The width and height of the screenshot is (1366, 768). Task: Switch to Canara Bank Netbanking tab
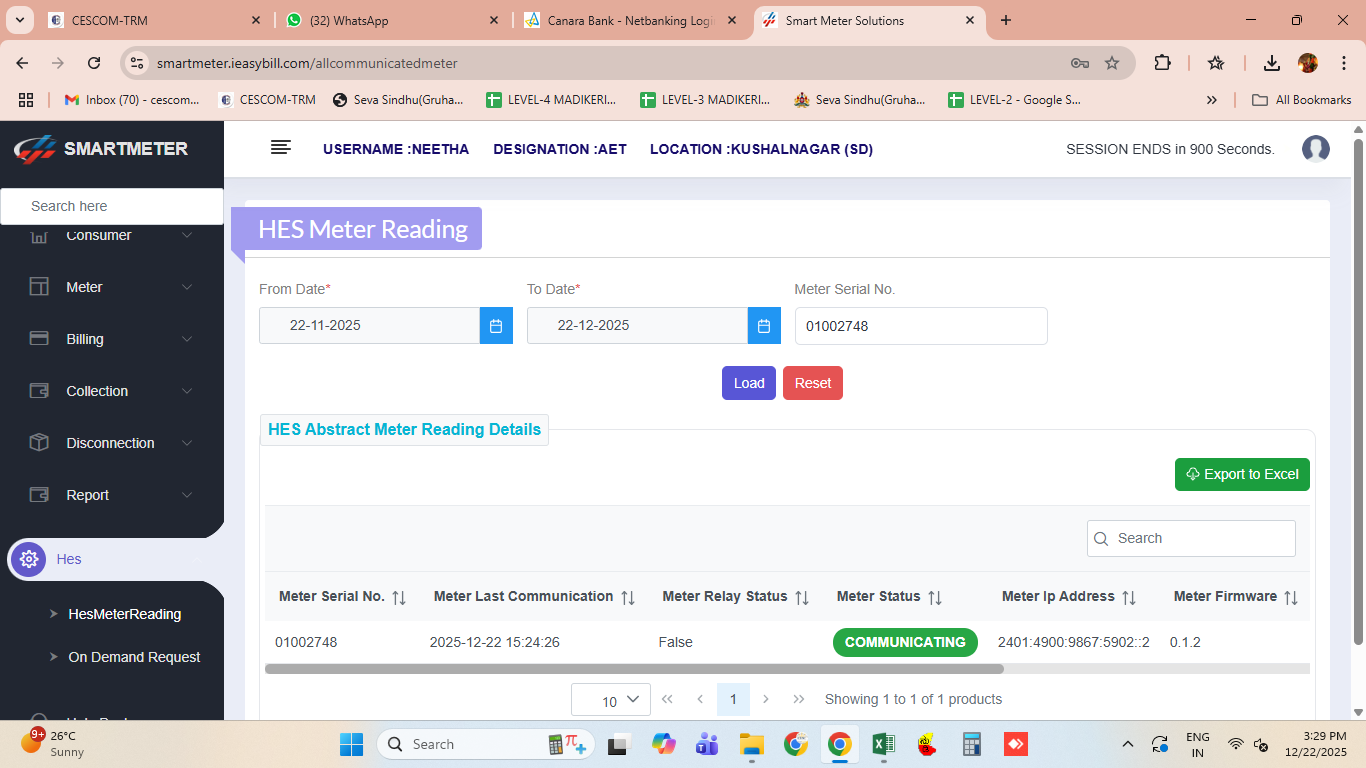tap(631, 20)
